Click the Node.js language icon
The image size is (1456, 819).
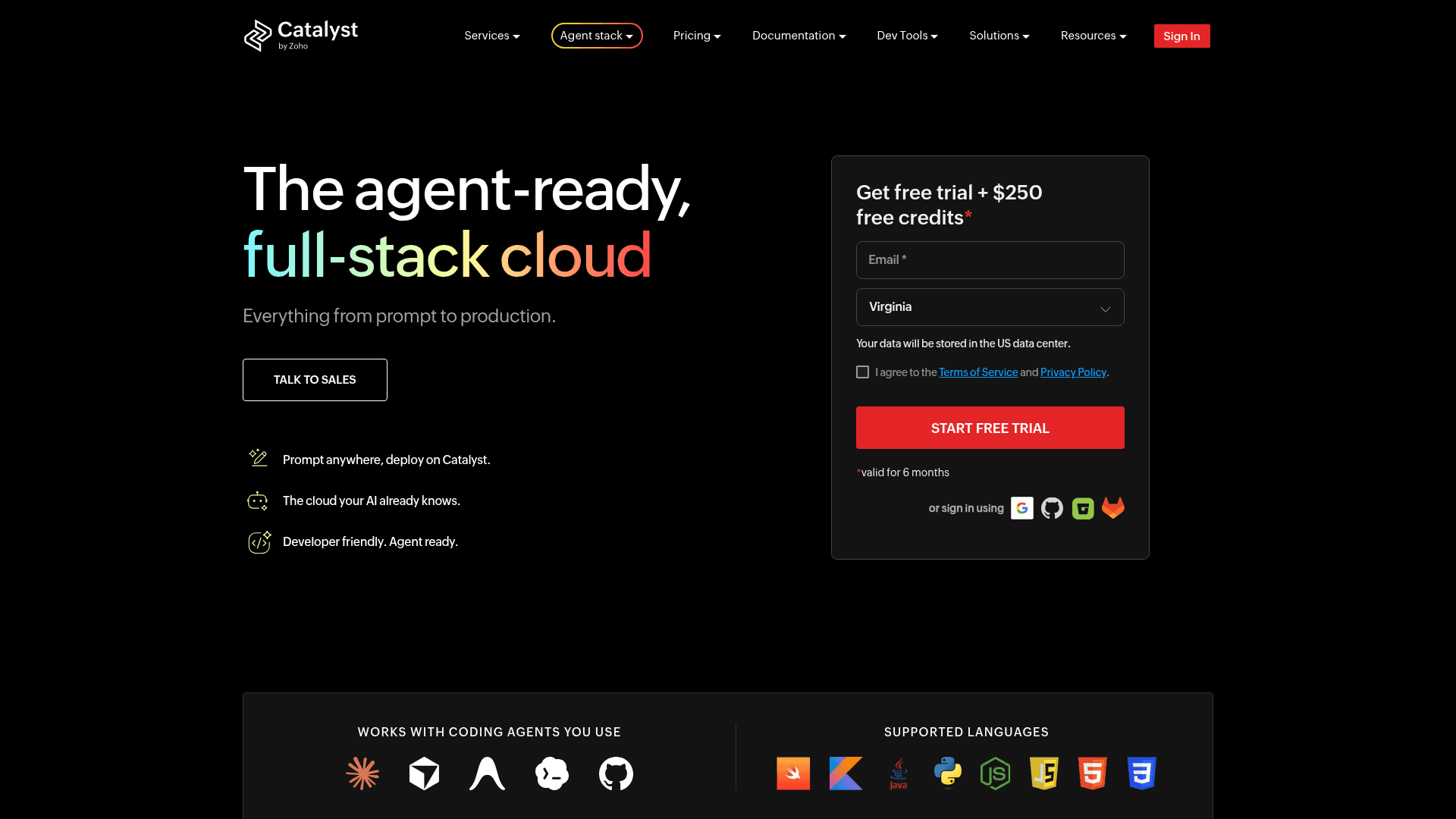[995, 773]
